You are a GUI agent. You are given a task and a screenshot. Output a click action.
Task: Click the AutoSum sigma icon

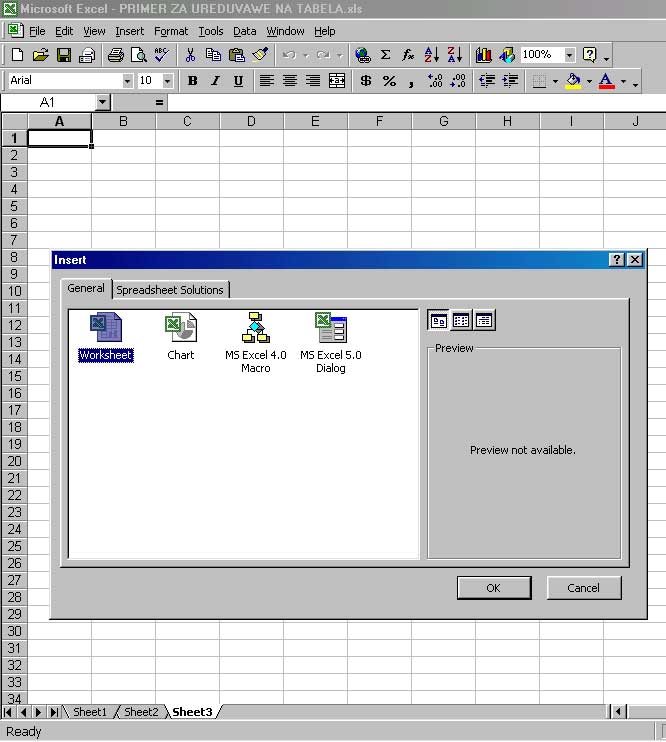click(x=386, y=55)
